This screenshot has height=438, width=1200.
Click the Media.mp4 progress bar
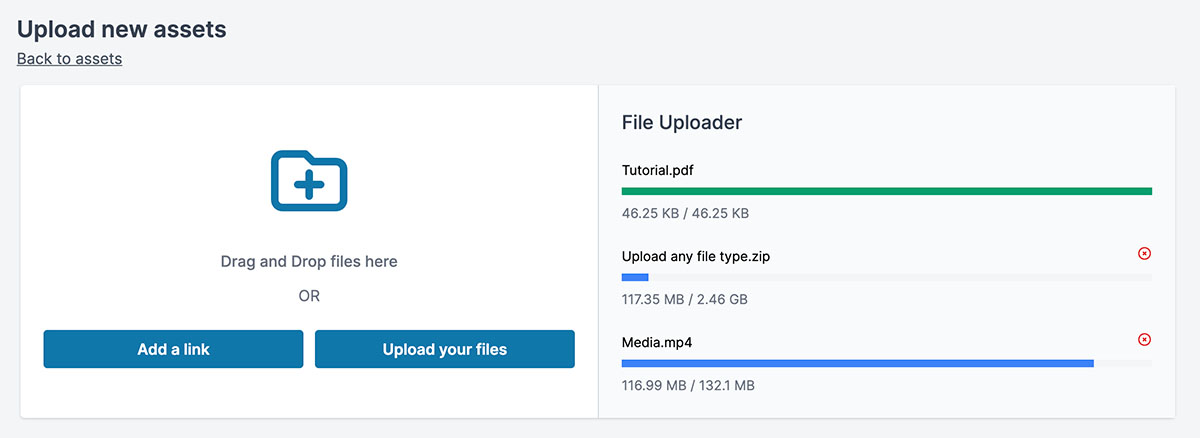(x=887, y=363)
